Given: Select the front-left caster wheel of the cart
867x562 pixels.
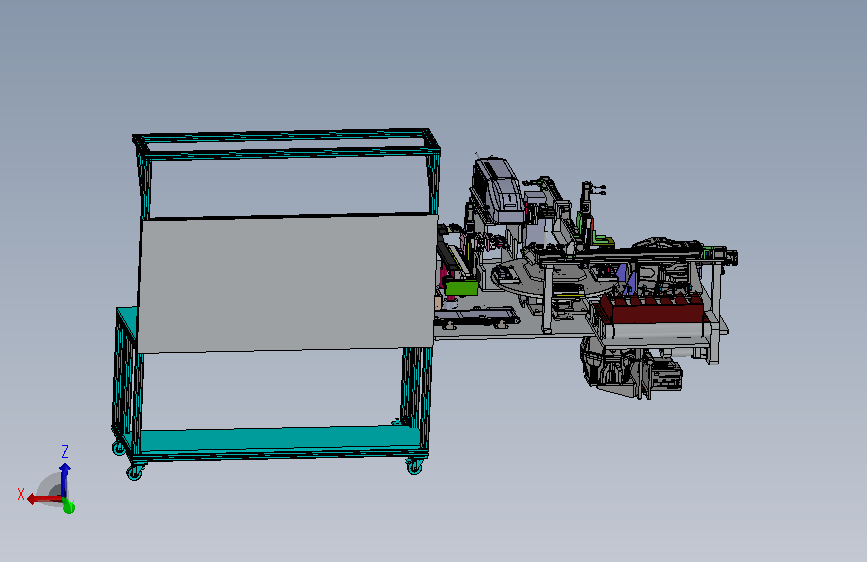Looking at the screenshot, I should (x=134, y=472).
